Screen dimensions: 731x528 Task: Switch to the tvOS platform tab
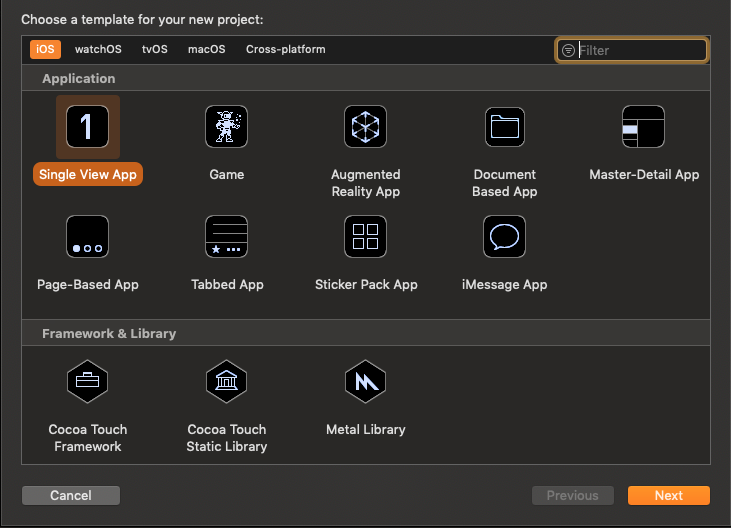click(x=155, y=49)
